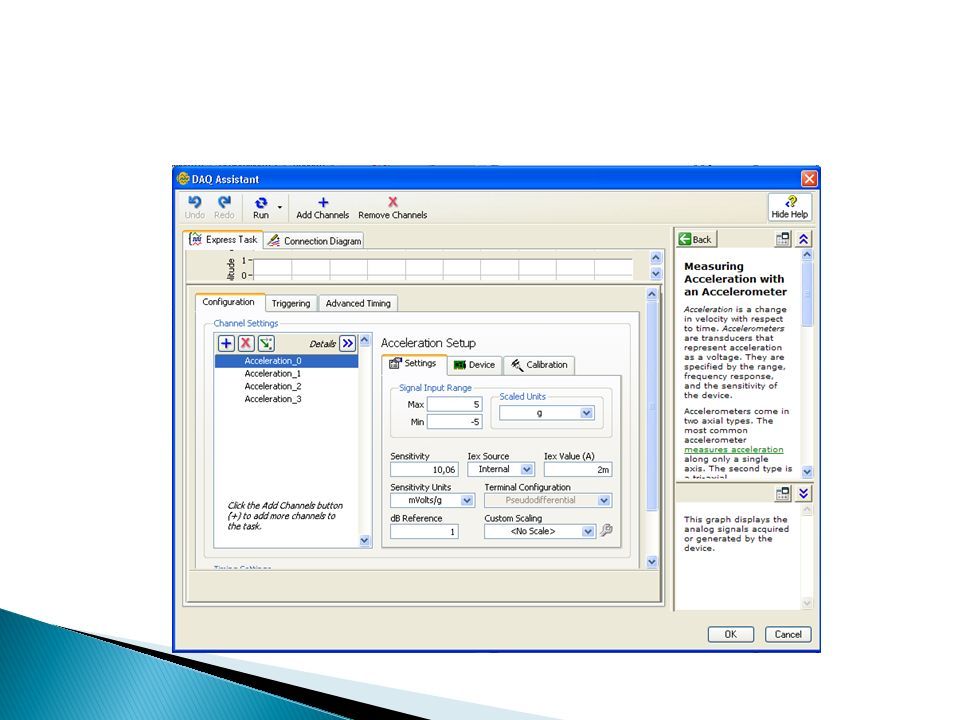The width and height of the screenshot is (960, 720).
Task: Collapse the upper help pane with double-up arrows
Action: pyautogui.click(x=804, y=239)
